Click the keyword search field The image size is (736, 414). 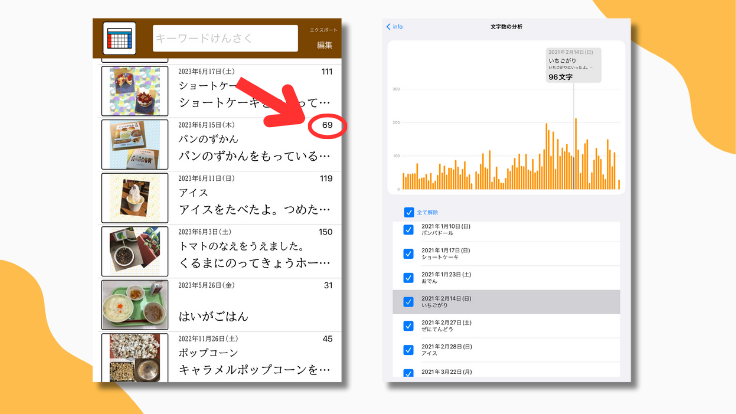225,37
